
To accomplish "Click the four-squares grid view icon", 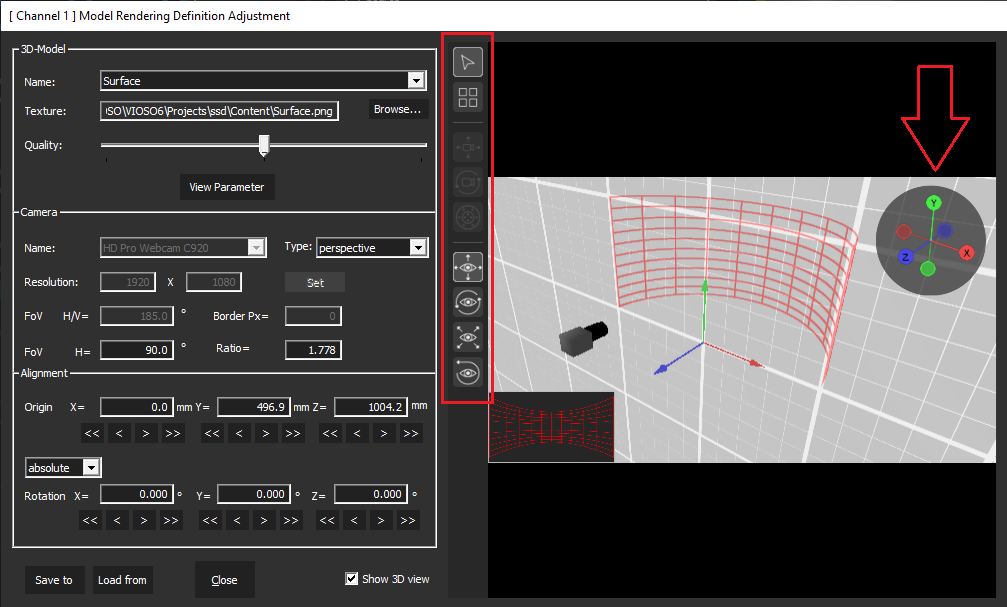I will click(468, 97).
